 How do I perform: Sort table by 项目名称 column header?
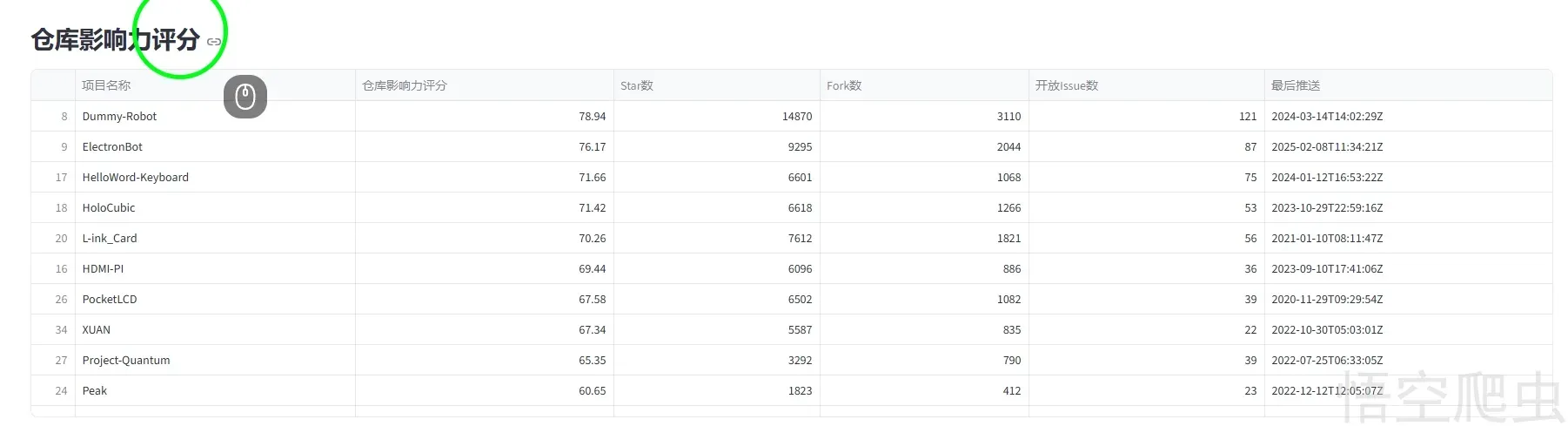[x=106, y=85]
